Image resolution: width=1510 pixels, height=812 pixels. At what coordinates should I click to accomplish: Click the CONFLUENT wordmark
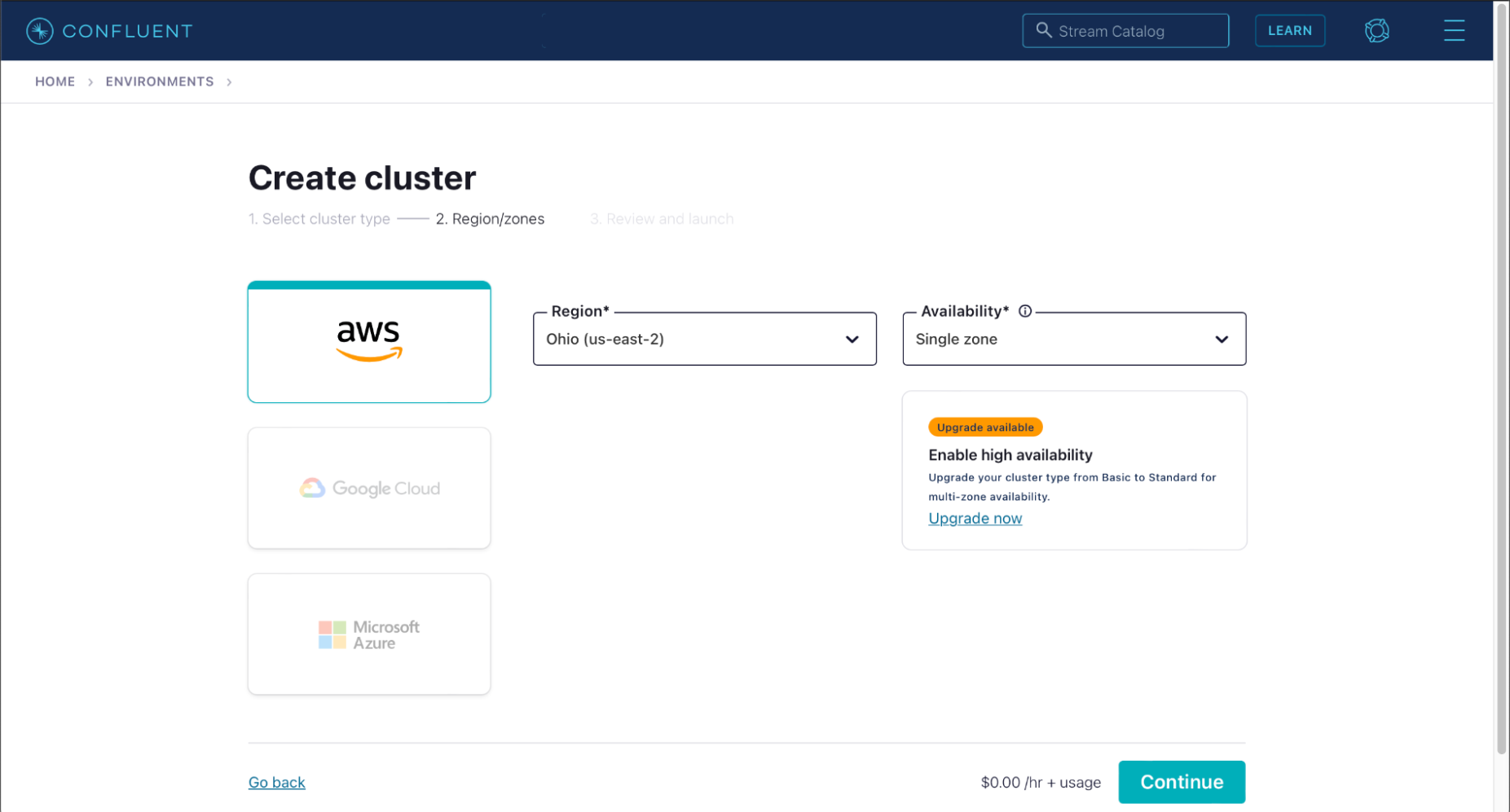click(x=128, y=31)
